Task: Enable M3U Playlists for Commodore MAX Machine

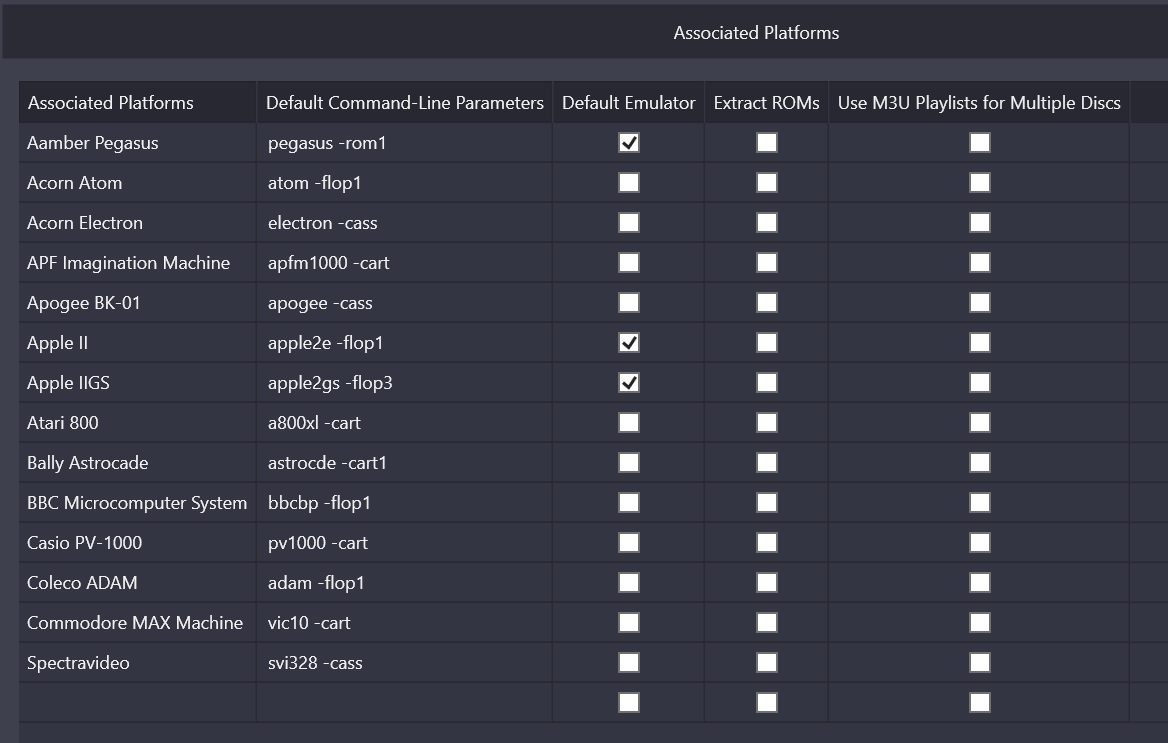Action: point(980,623)
